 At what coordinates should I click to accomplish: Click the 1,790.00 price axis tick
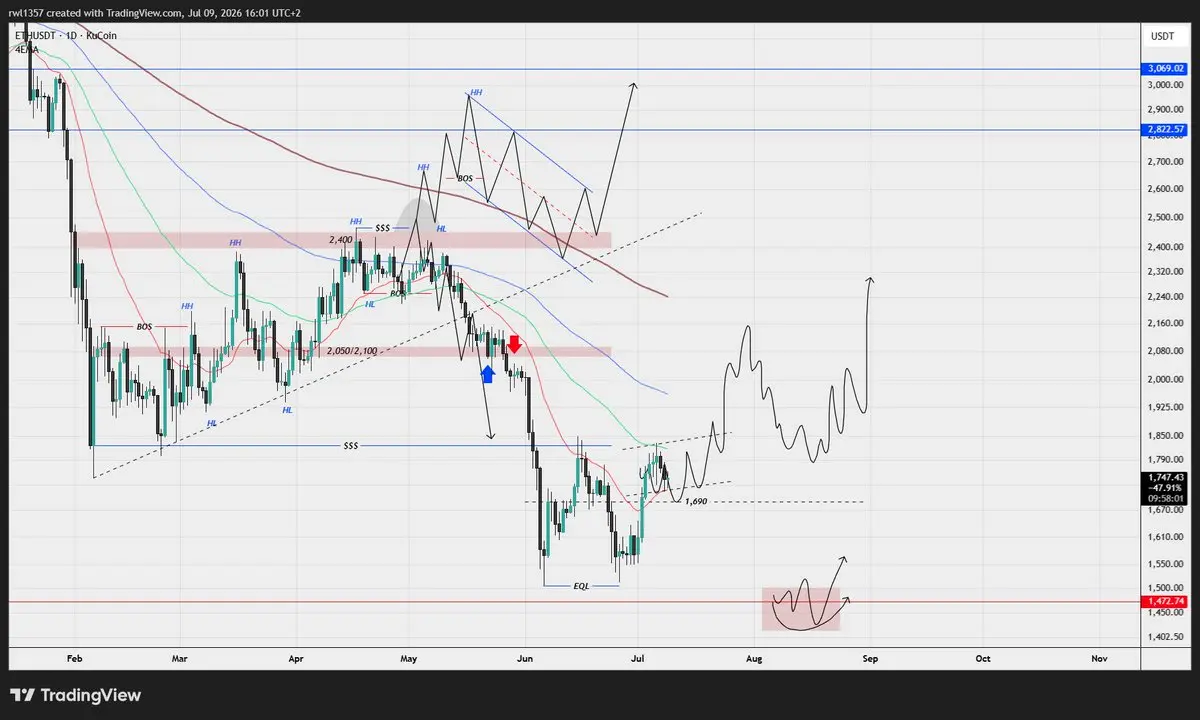(1166, 460)
